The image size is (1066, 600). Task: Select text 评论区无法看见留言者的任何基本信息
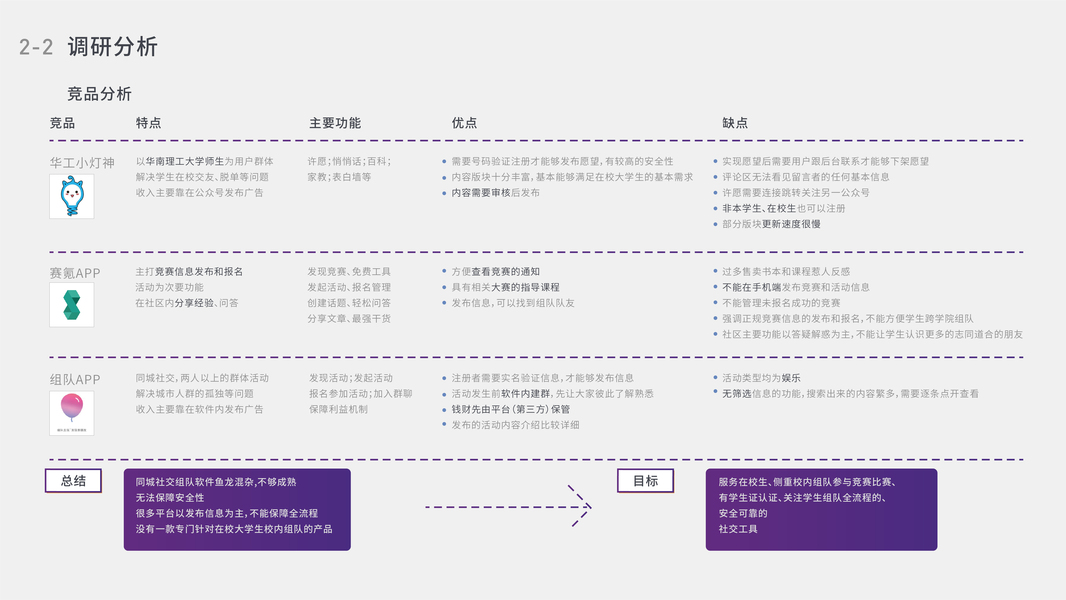point(806,177)
